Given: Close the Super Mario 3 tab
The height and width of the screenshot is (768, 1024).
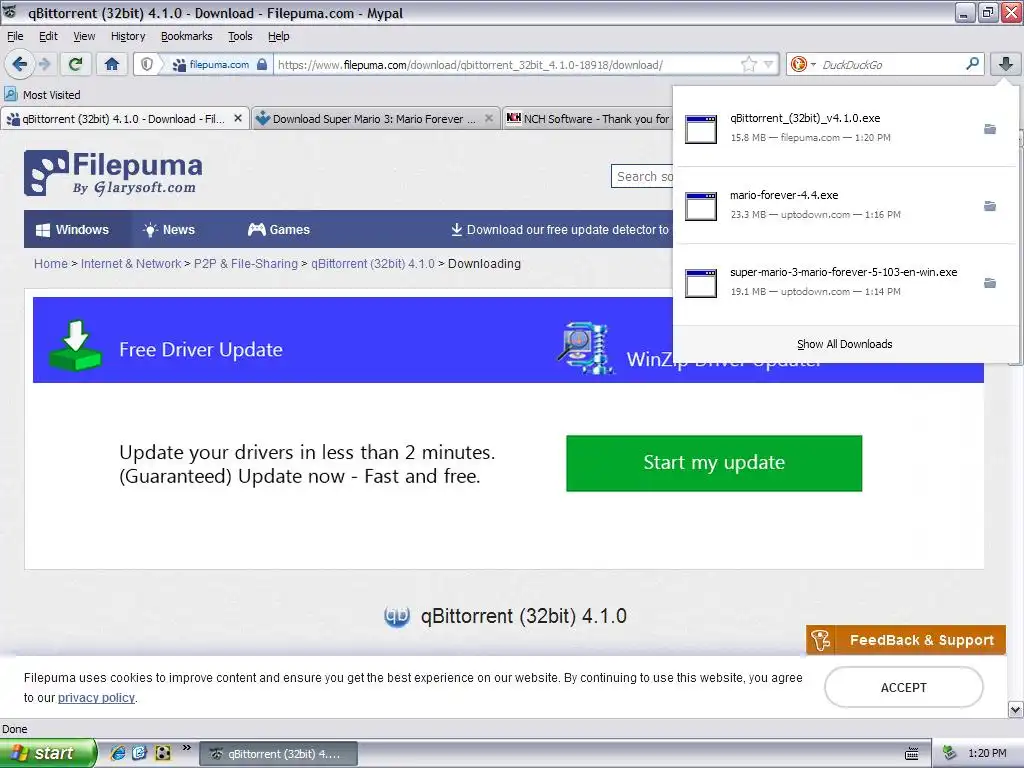Looking at the screenshot, I should [488, 118].
